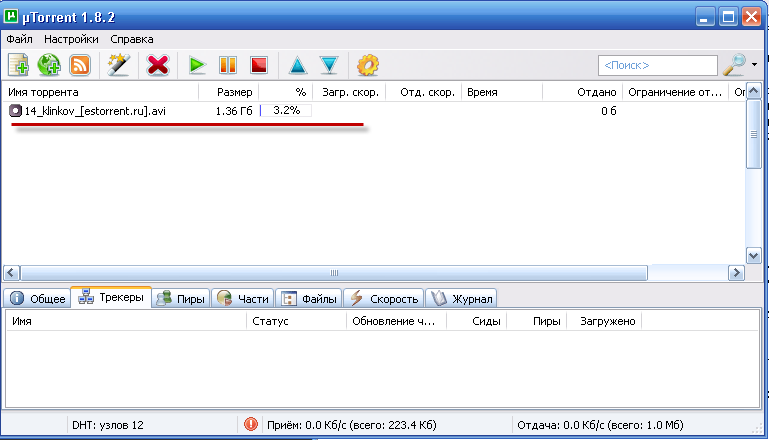
Task: Click the 0 б uploaded cell
Action: tap(609, 111)
